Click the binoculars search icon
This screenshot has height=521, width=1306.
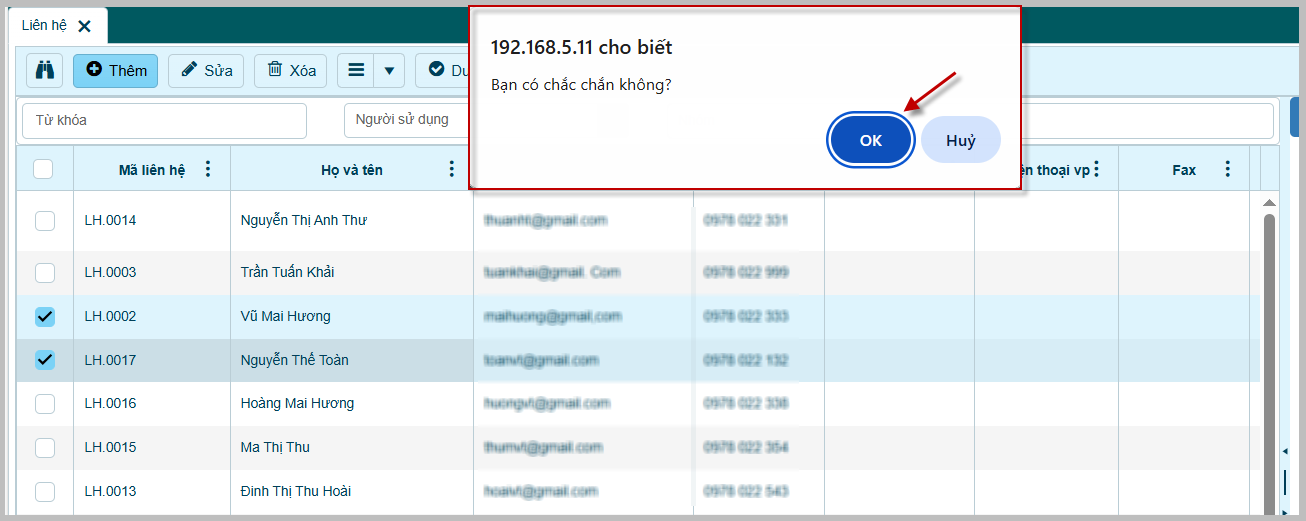[x=44, y=70]
